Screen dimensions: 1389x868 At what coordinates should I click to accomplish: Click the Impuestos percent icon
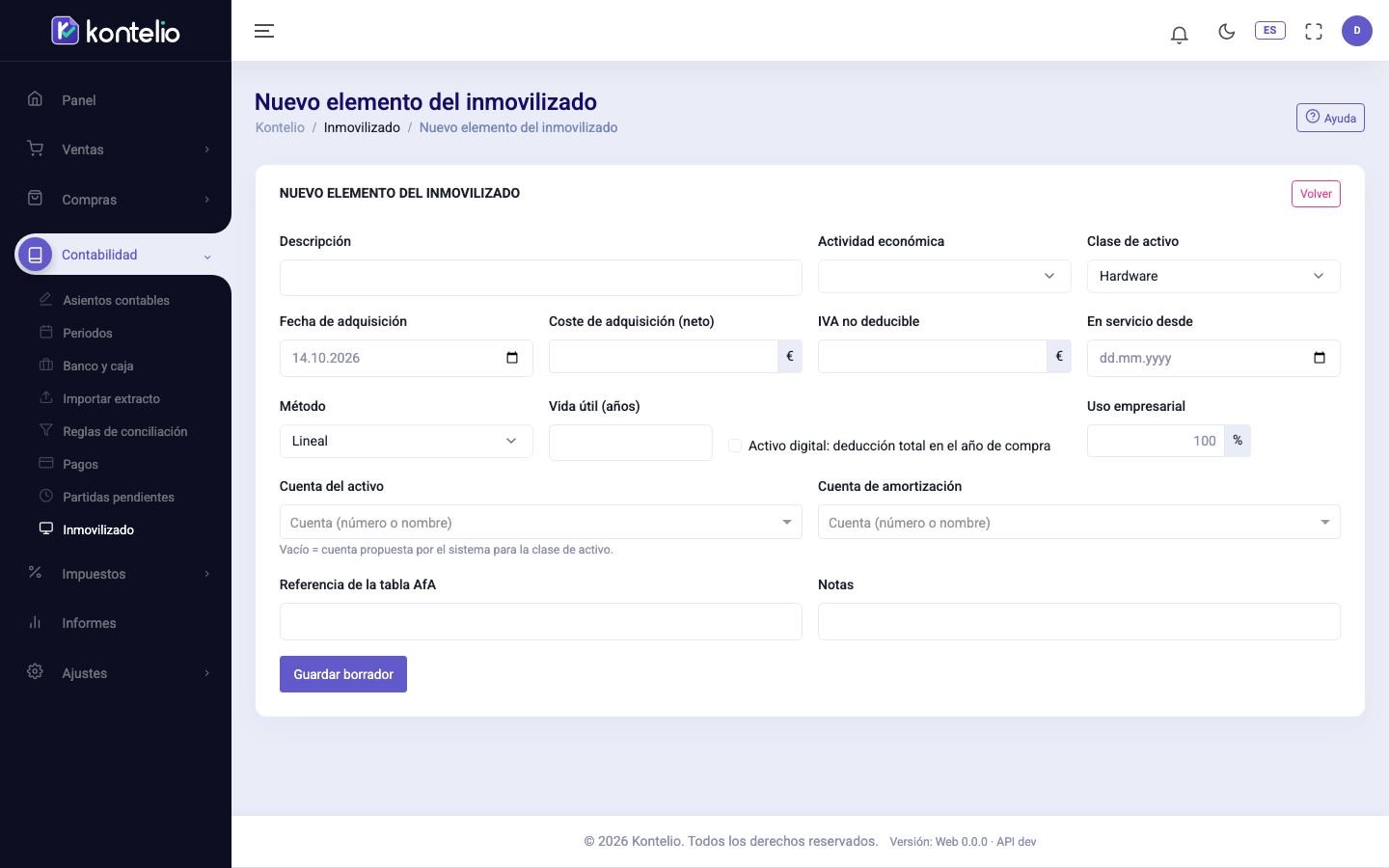point(35,572)
